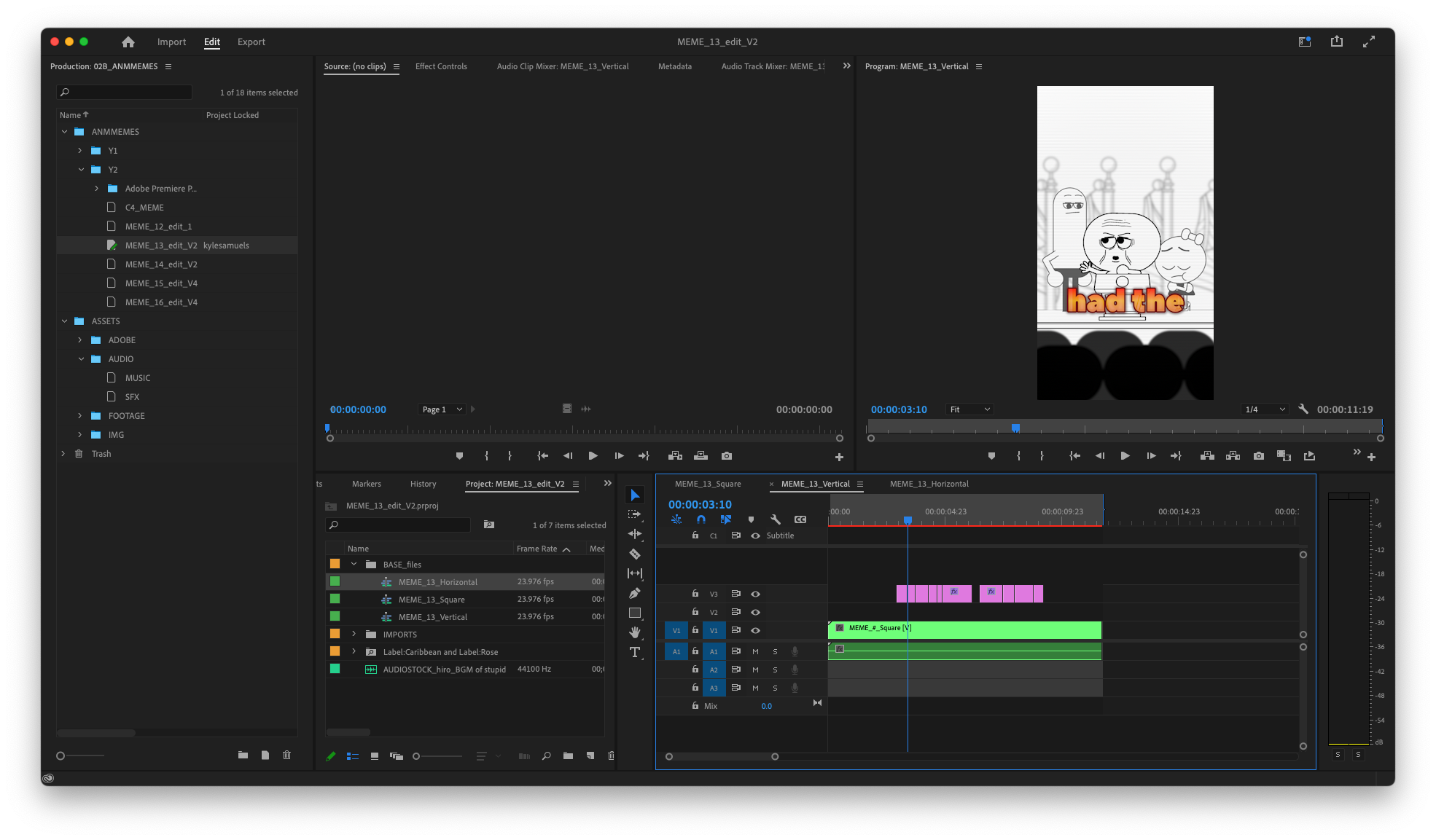This screenshot has height=840, width=1436.
Task: Expand the IMPORTS bin
Action: pos(354,634)
